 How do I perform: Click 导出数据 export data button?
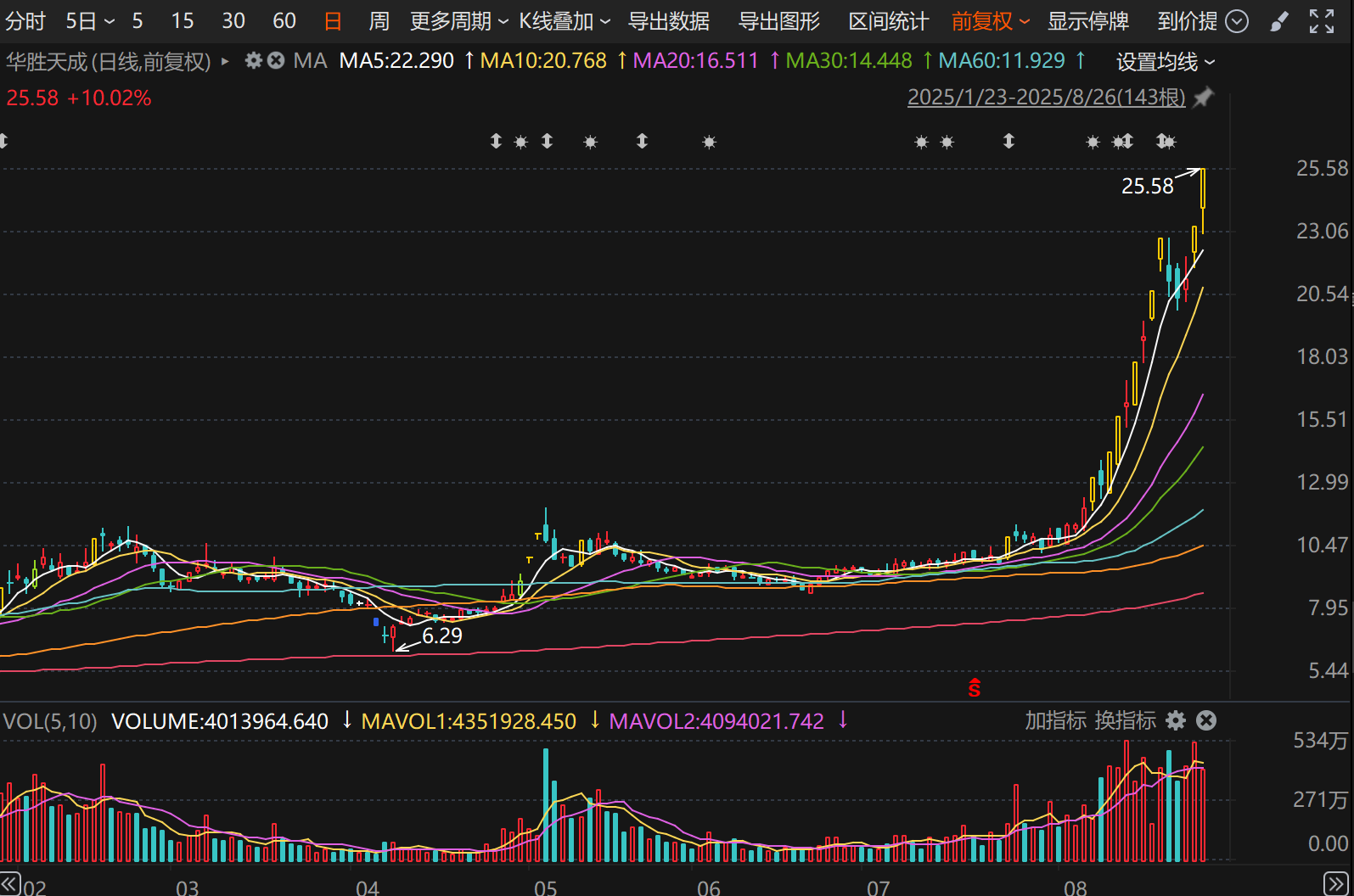coord(669,21)
